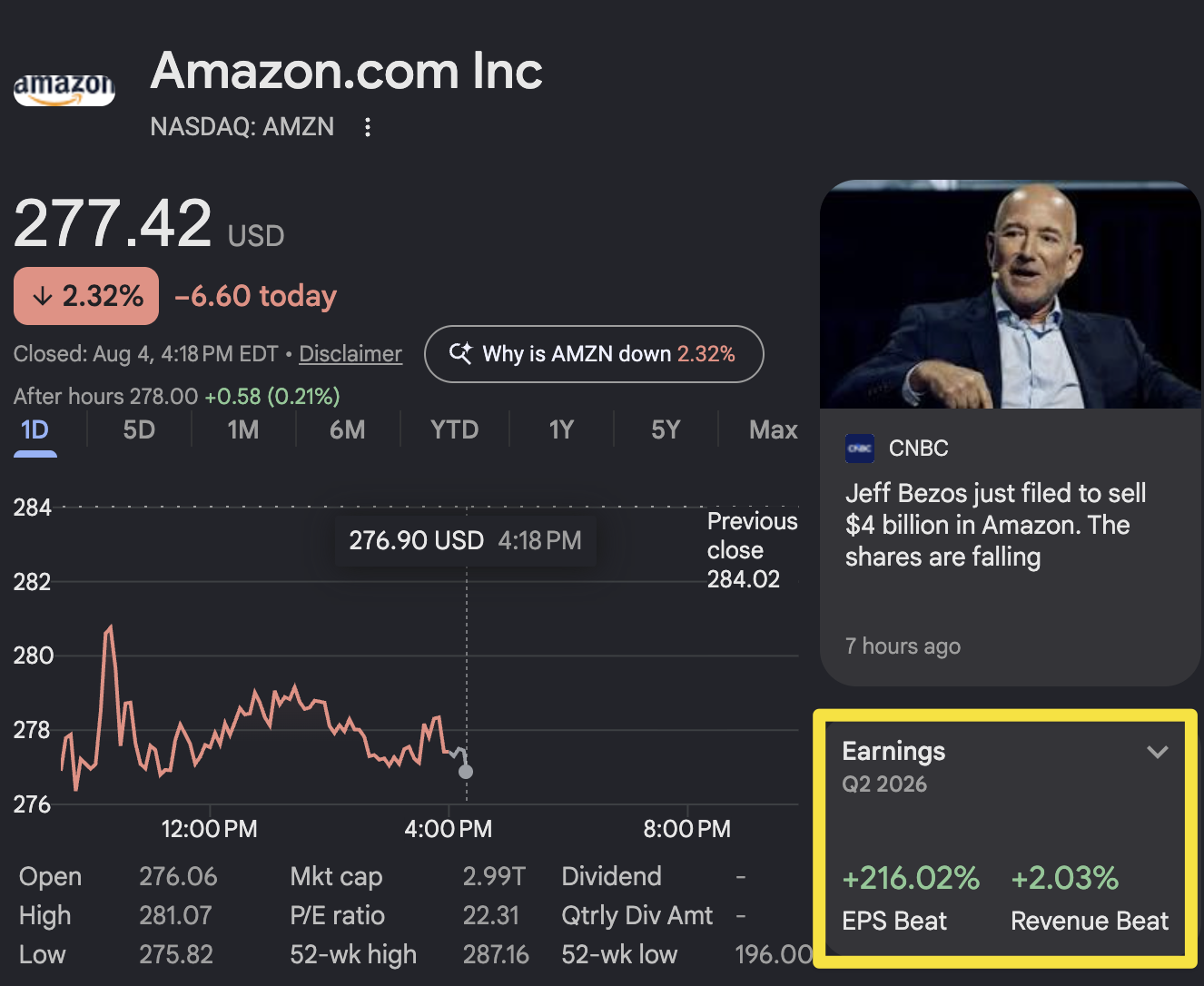Viewport: 1204px width, 986px height.
Task: Click the Jeff Bezos news photo
Action: click(1011, 294)
